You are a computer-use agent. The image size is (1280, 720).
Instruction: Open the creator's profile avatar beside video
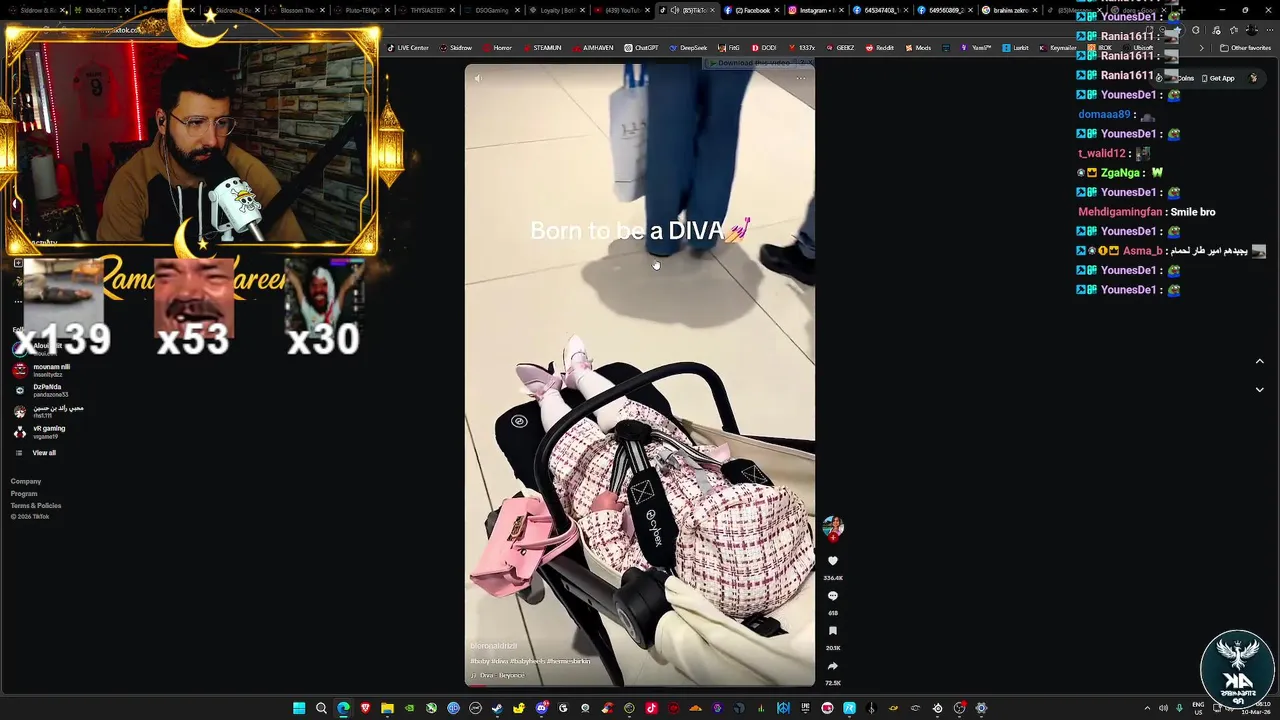tap(832, 526)
